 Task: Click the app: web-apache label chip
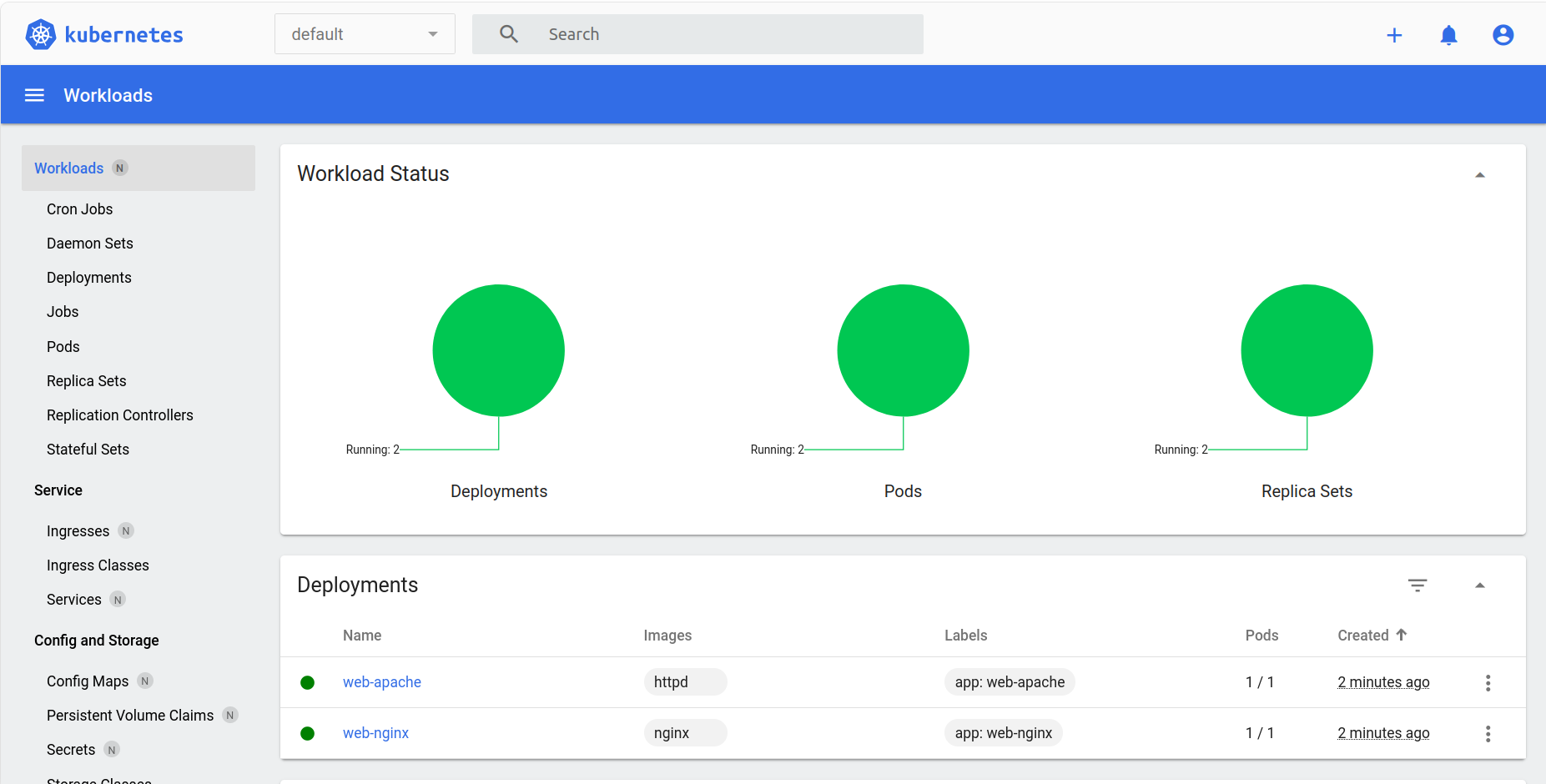tap(1010, 682)
